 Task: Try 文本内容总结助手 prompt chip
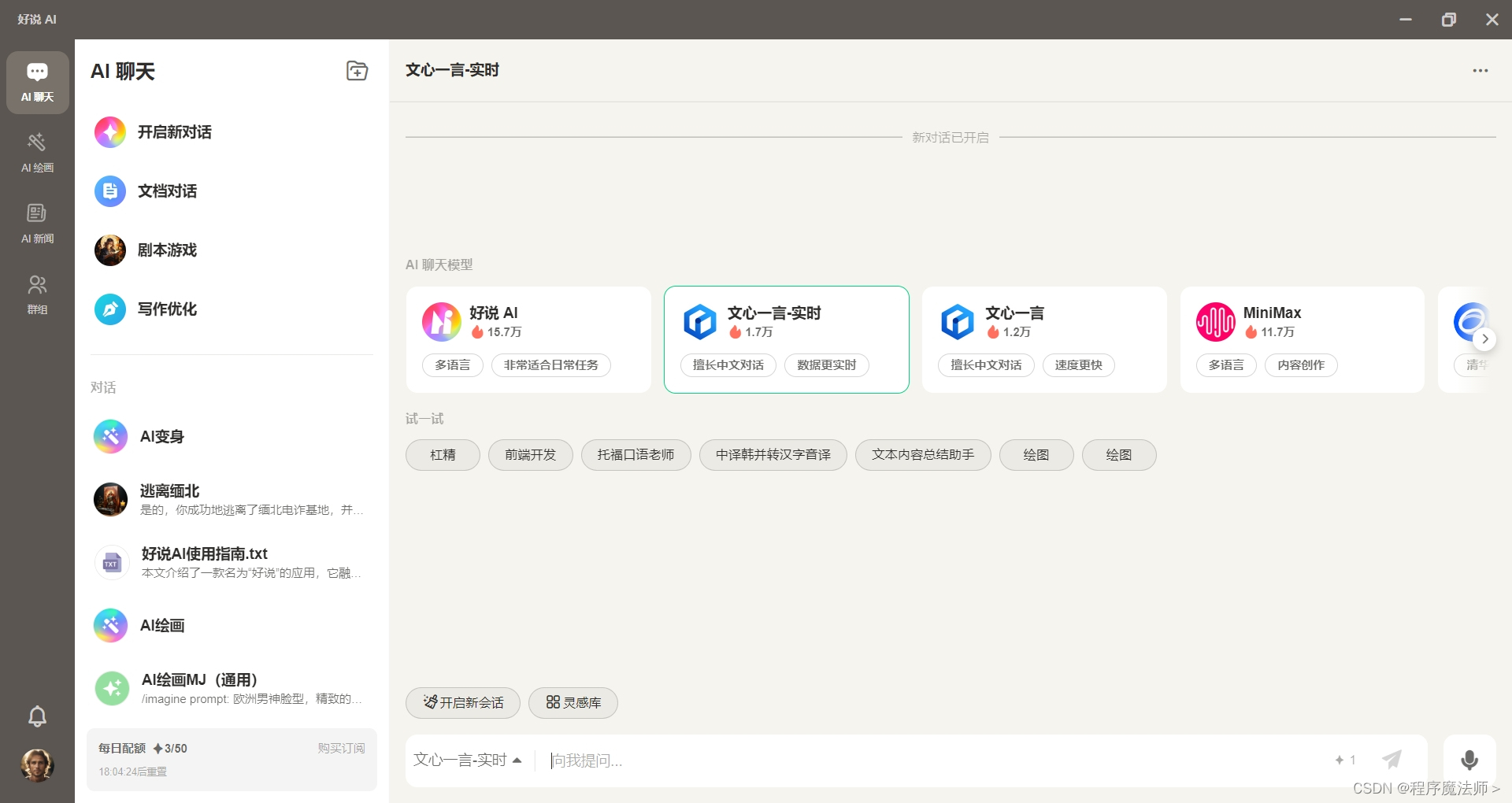click(923, 455)
